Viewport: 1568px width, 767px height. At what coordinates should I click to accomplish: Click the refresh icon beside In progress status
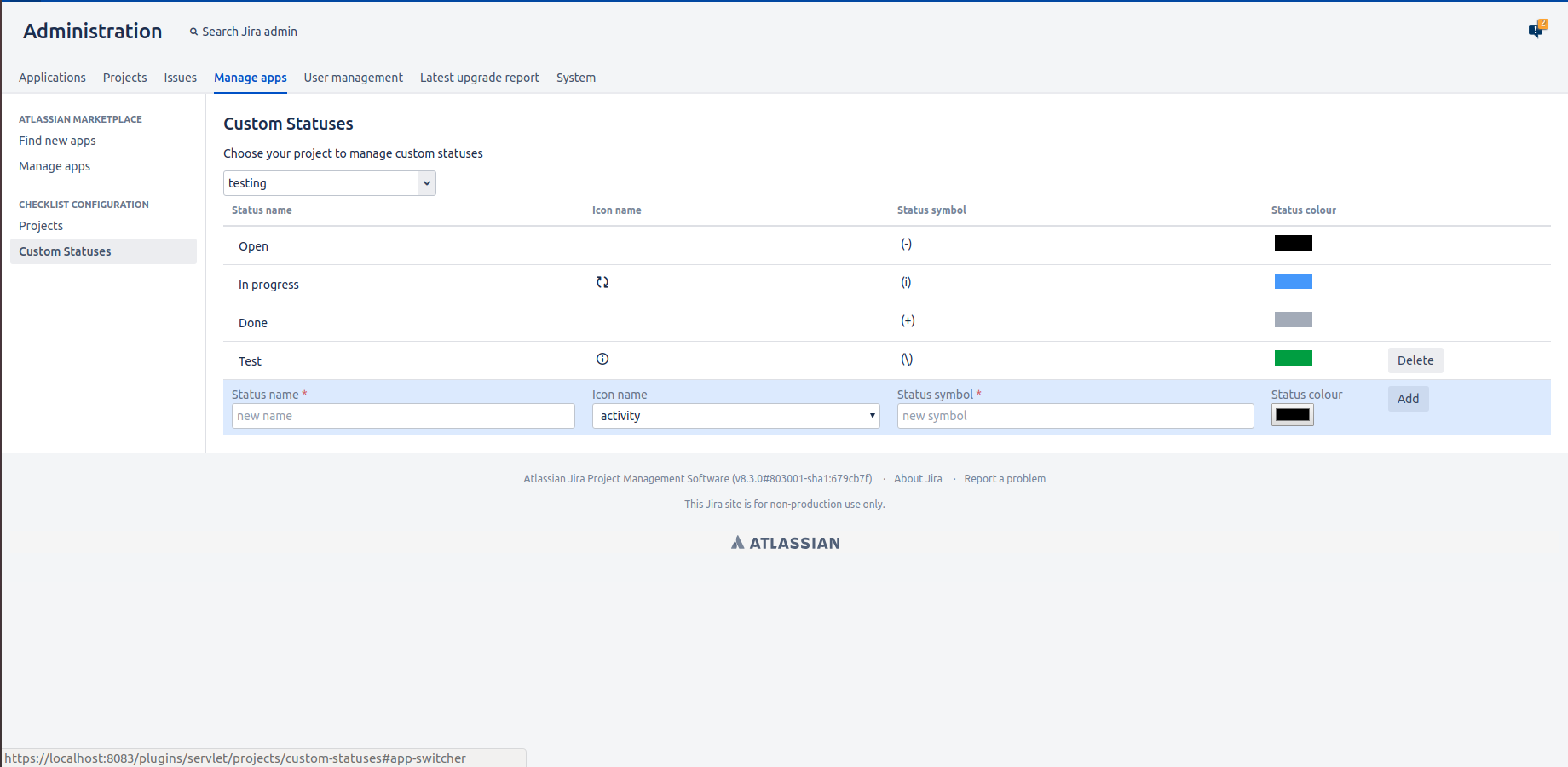[602, 282]
